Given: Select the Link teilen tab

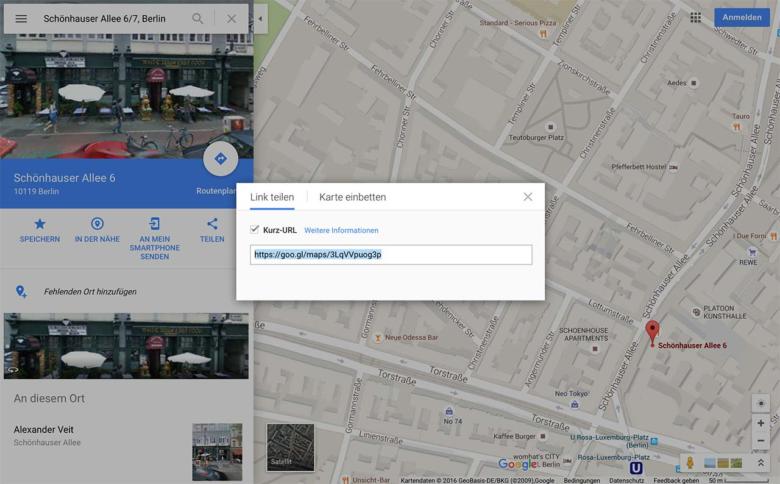Looking at the screenshot, I should [x=272, y=197].
